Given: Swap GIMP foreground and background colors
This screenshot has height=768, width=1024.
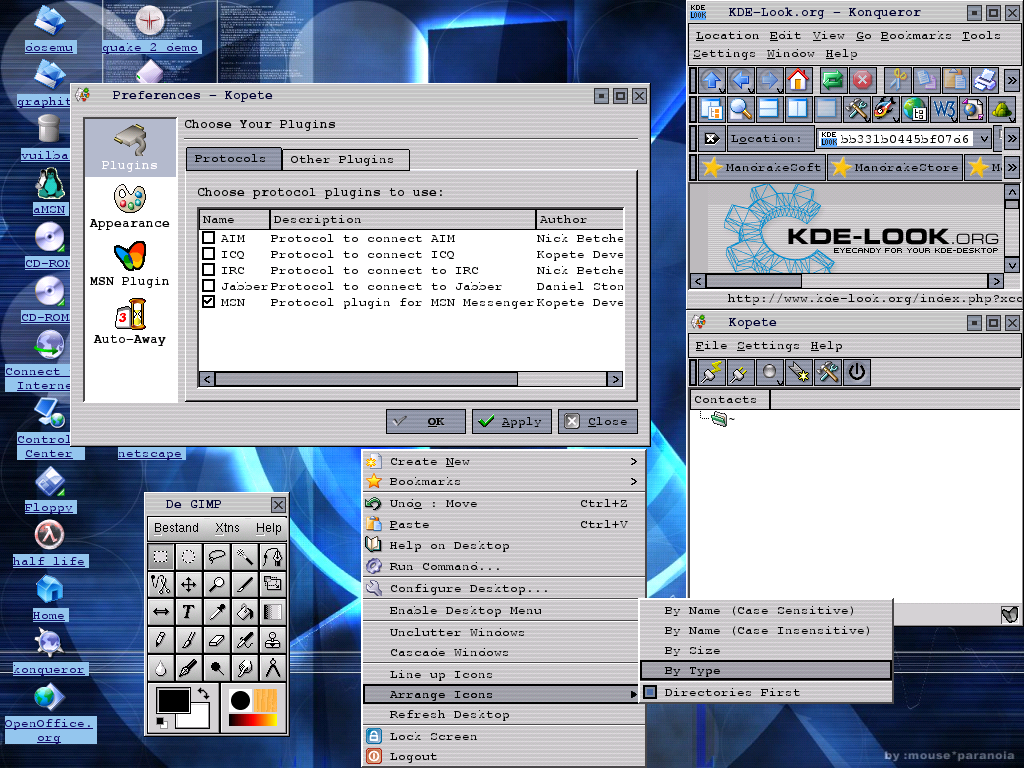Looking at the screenshot, I should (204, 693).
